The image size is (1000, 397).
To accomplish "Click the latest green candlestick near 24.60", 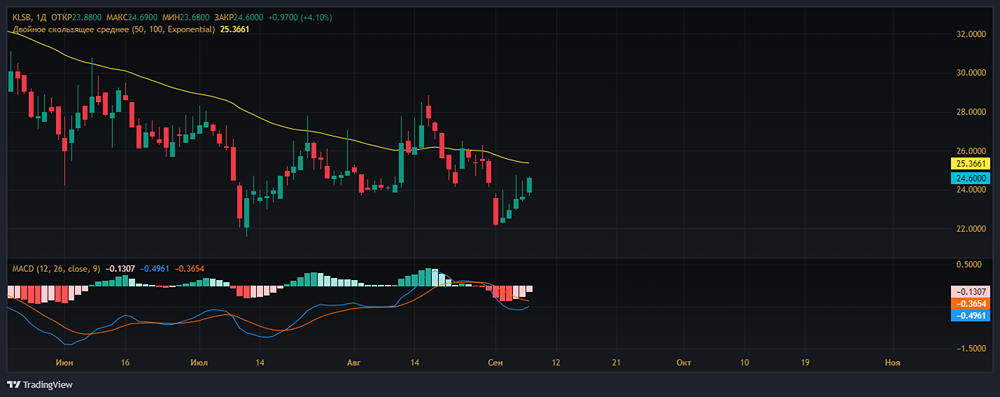I will click(530, 186).
